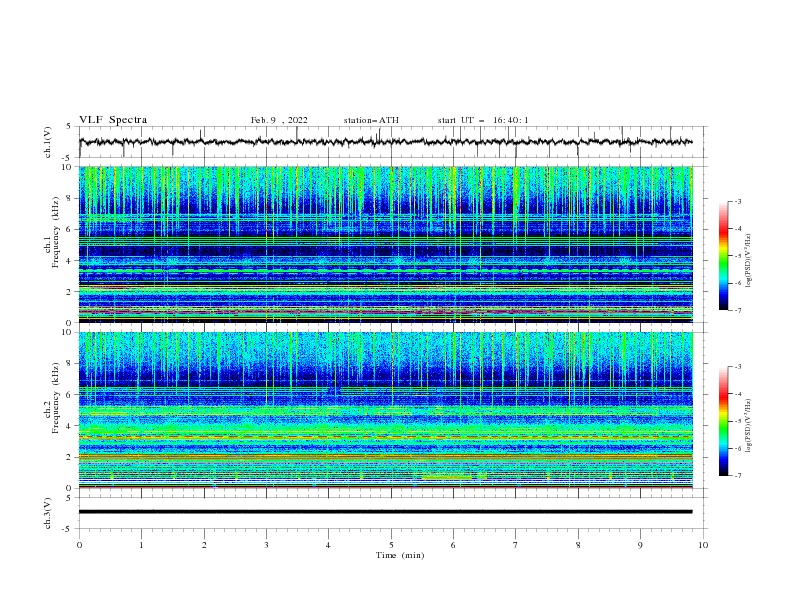Click the "start UT = 16:40: 1" text
This screenshot has height=612, width=792.
tap(483, 120)
